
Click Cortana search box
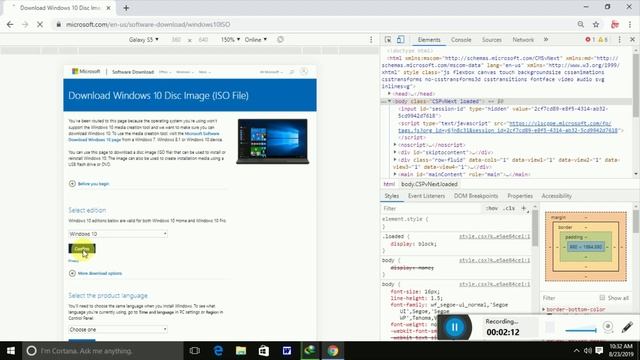[102, 351]
